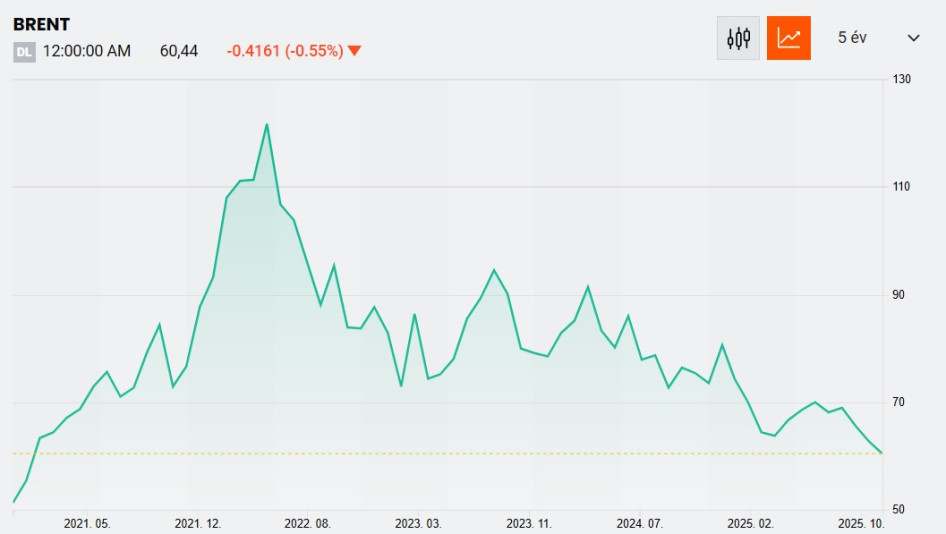Image resolution: width=946 pixels, height=534 pixels.
Task: Click the DL badge next to time
Action: (x=24, y=52)
